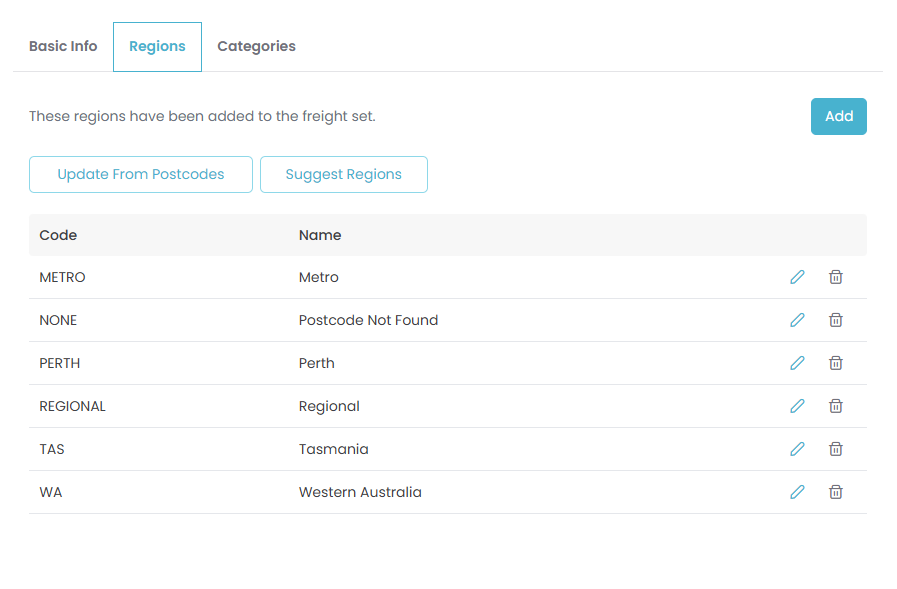
Task: Click the Suggest Regions button
Action: click(343, 174)
